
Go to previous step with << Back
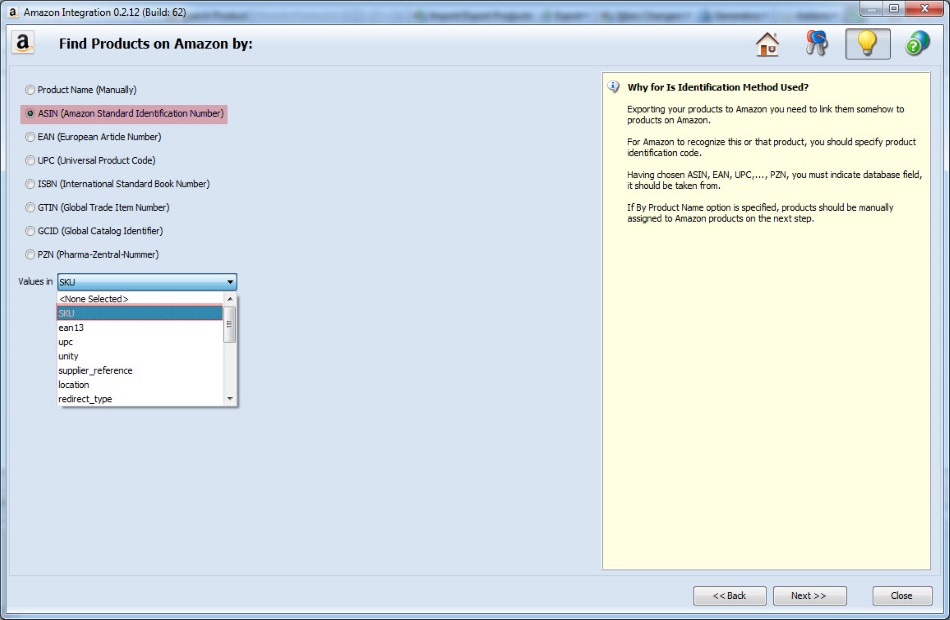[729, 596]
